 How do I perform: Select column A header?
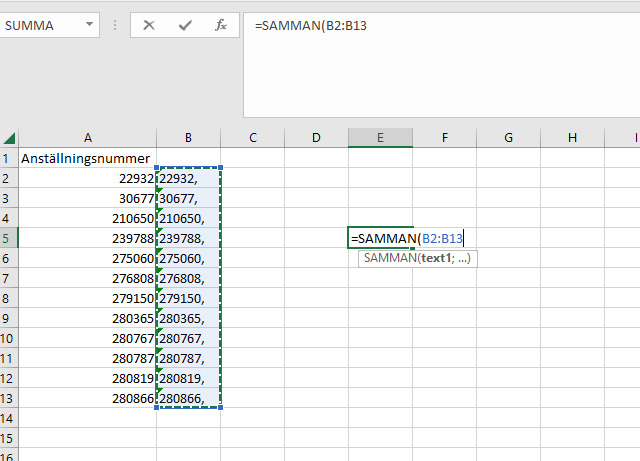[88, 137]
